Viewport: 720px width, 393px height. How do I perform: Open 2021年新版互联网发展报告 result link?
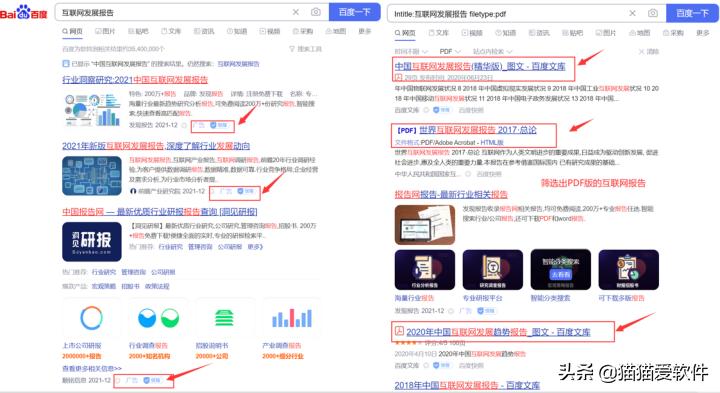tap(156, 146)
